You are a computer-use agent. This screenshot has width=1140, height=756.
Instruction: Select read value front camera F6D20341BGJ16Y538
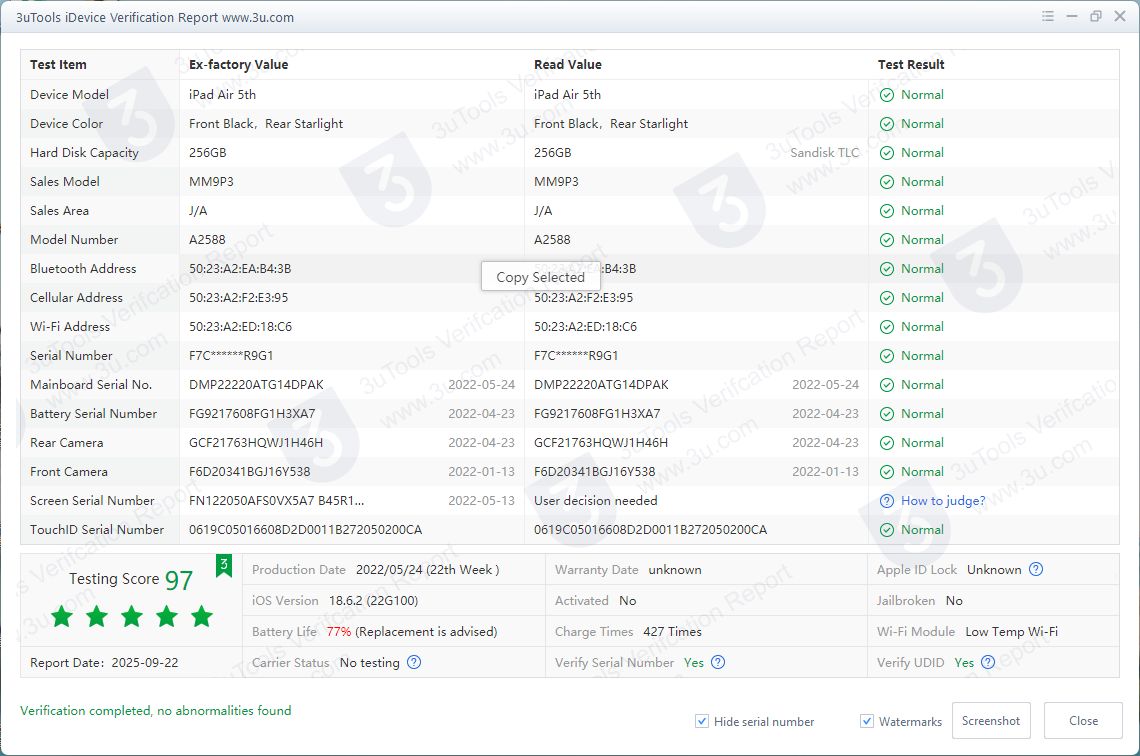[x=595, y=472]
